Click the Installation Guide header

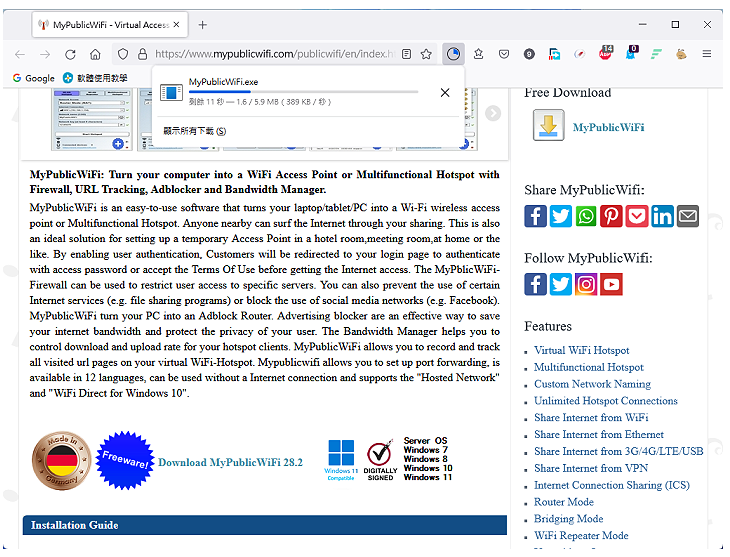click(264, 525)
